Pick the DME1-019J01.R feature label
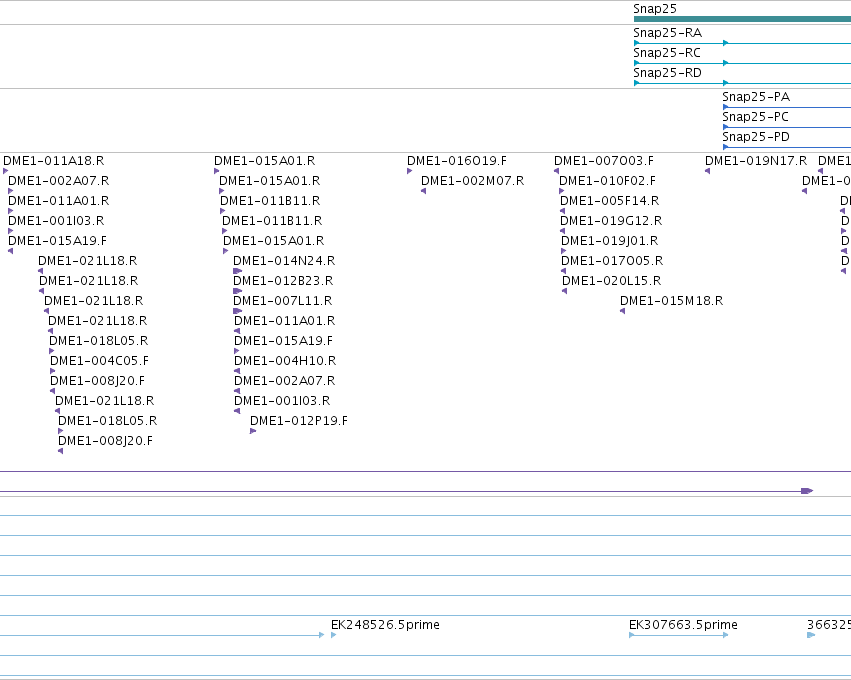Screen dimensions: 851x680 coord(609,240)
